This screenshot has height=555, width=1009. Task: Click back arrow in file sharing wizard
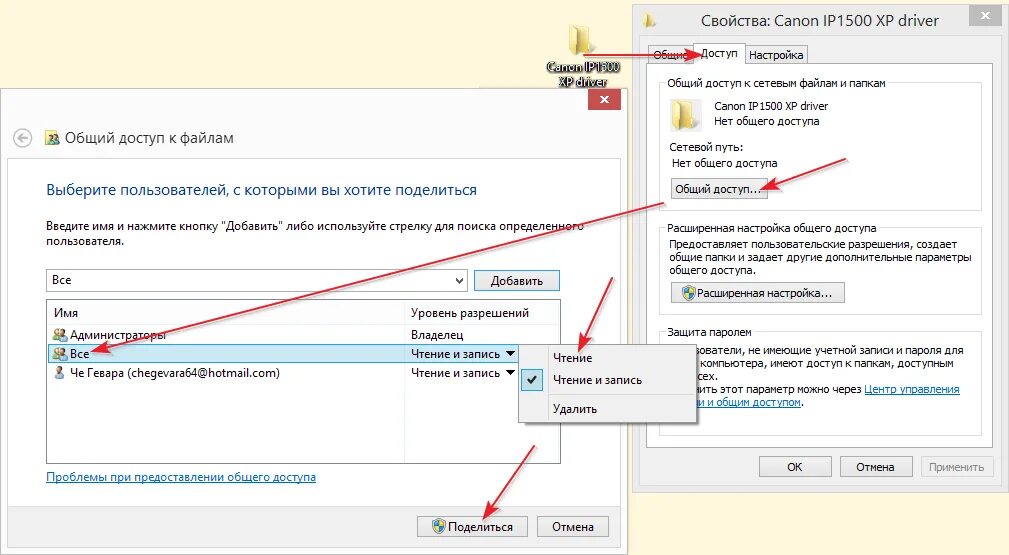(23, 138)
